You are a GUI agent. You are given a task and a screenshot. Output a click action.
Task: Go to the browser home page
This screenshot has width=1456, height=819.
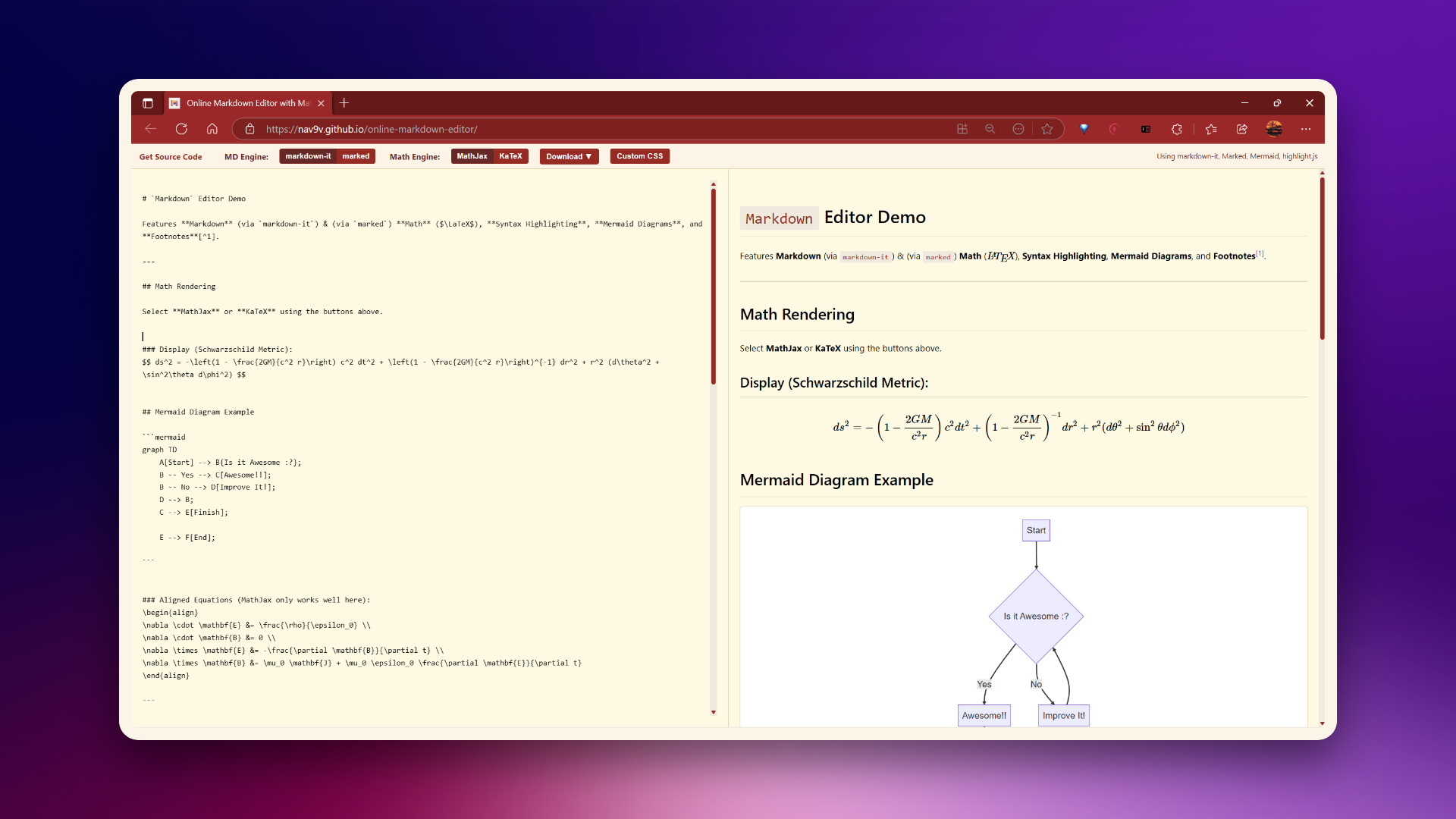(212, 129)
